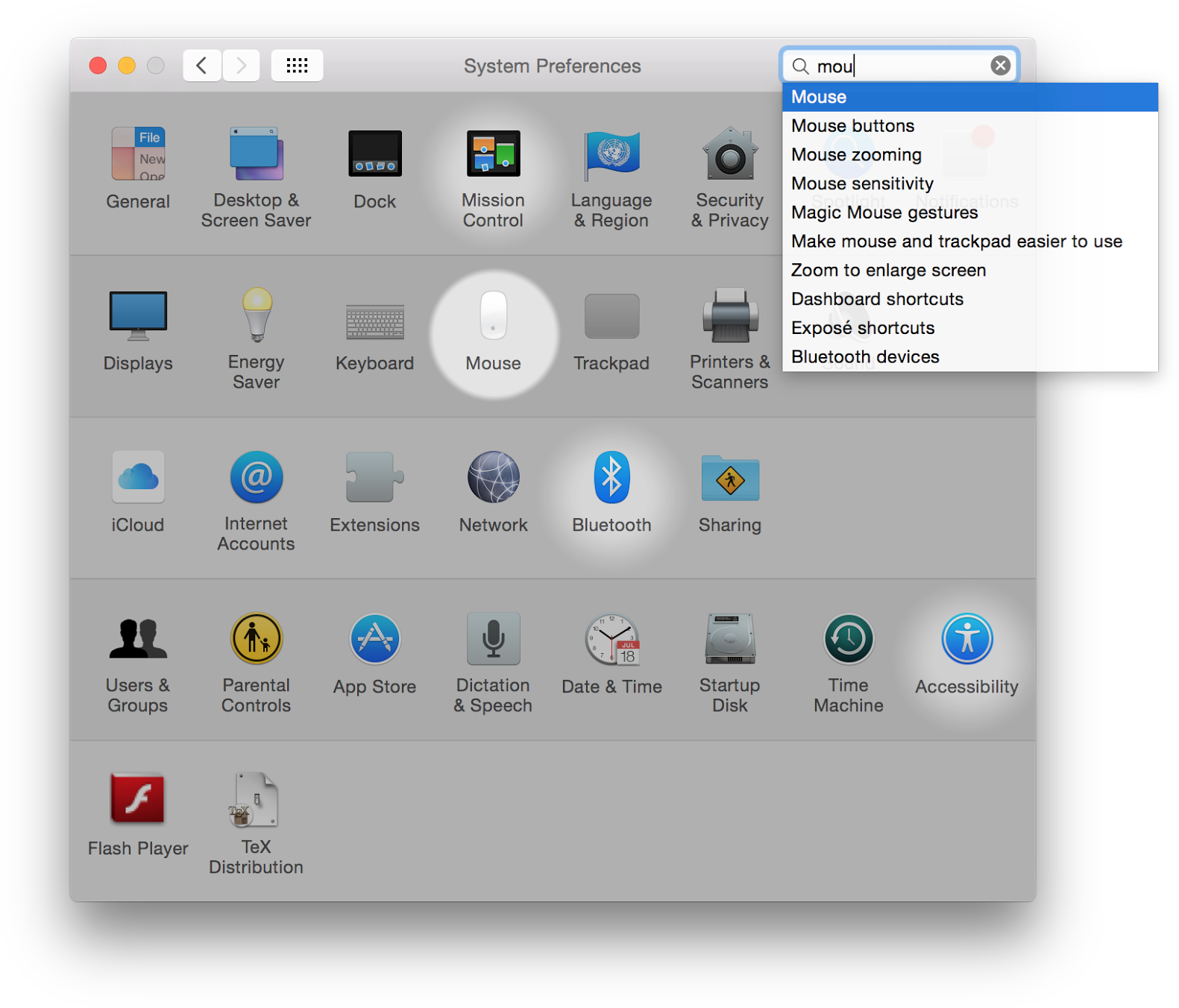Click inside the search field containing mou
Viewport: 1179px width, 1008px height.
point(899,66)
